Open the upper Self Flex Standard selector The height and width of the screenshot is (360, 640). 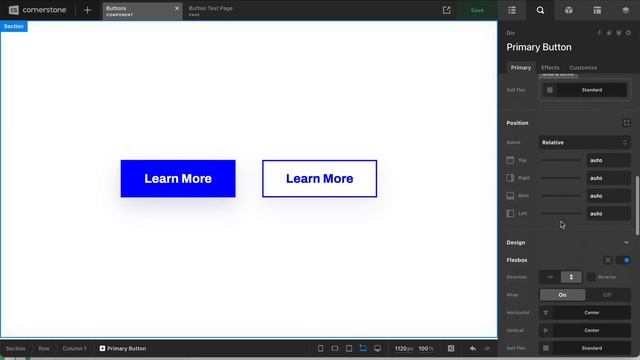584,90
